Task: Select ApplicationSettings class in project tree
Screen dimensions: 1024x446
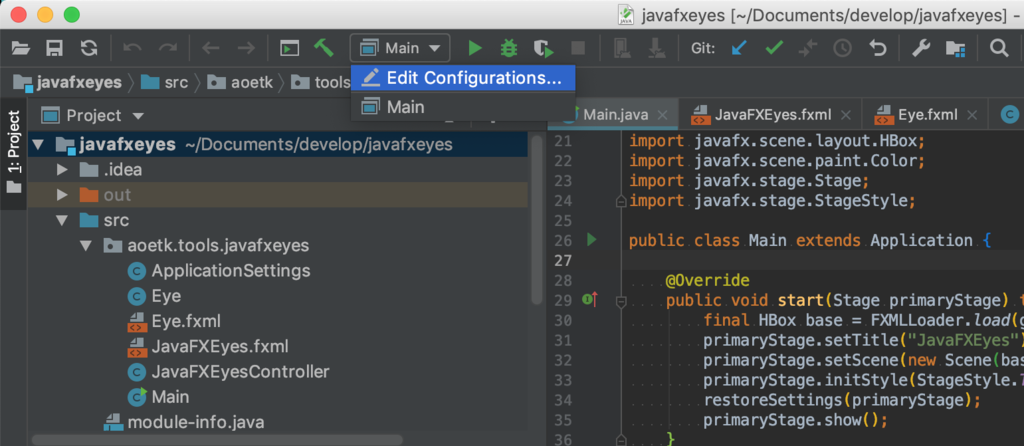Action: pyautogui.click(x=231, y=270)
